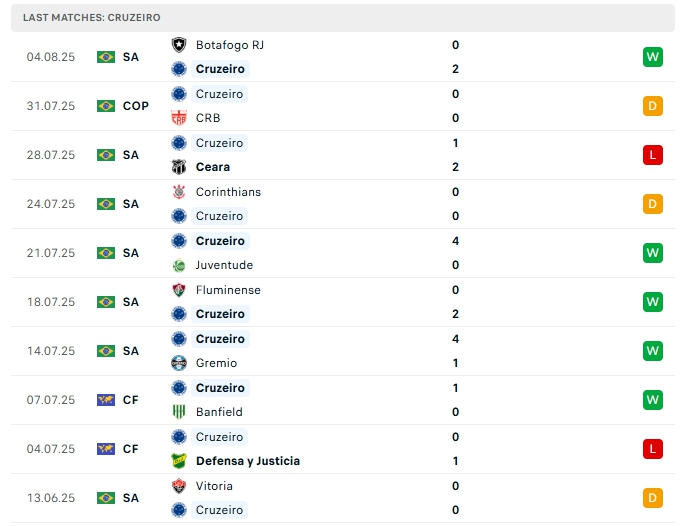Click the Last Matches: Cruzeiro header
This screenshot has height=526, width=686.
(92, 18)
